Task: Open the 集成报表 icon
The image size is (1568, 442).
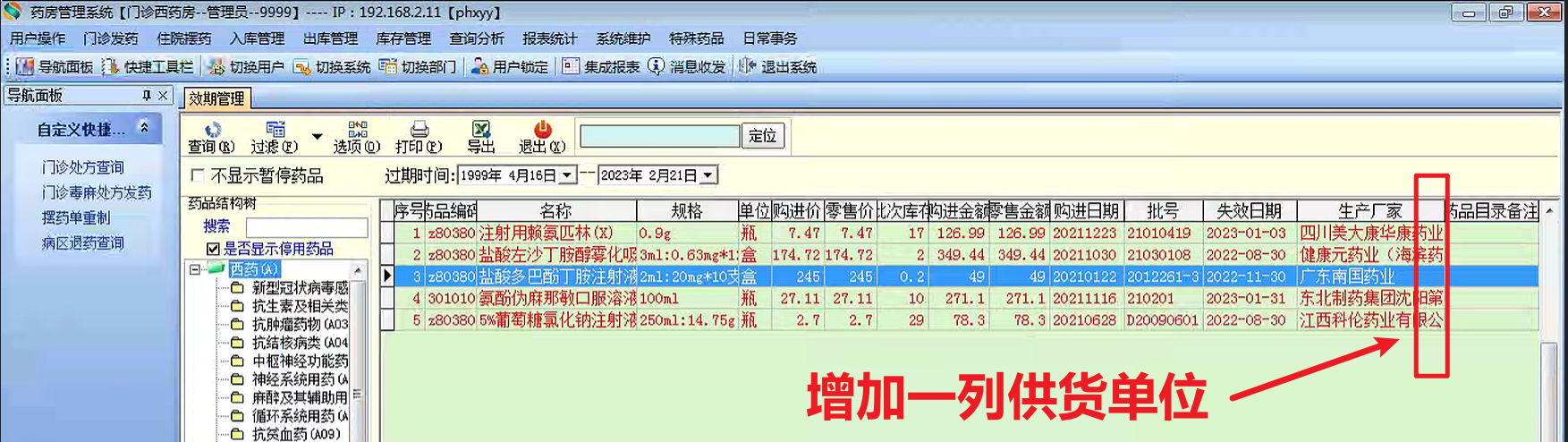Action: (571, 67)
